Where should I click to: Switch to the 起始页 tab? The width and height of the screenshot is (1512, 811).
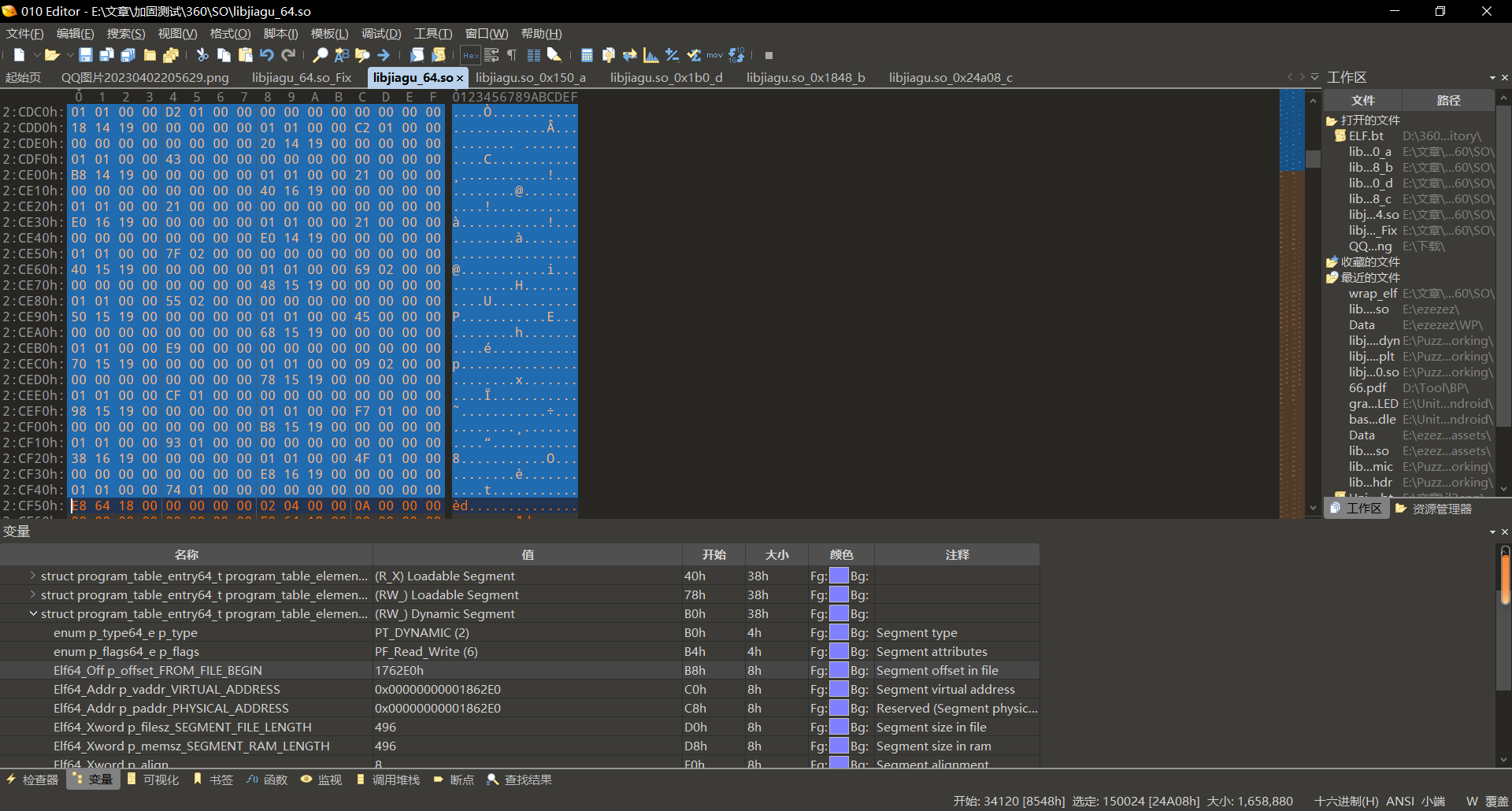click(x=23, y=78)
